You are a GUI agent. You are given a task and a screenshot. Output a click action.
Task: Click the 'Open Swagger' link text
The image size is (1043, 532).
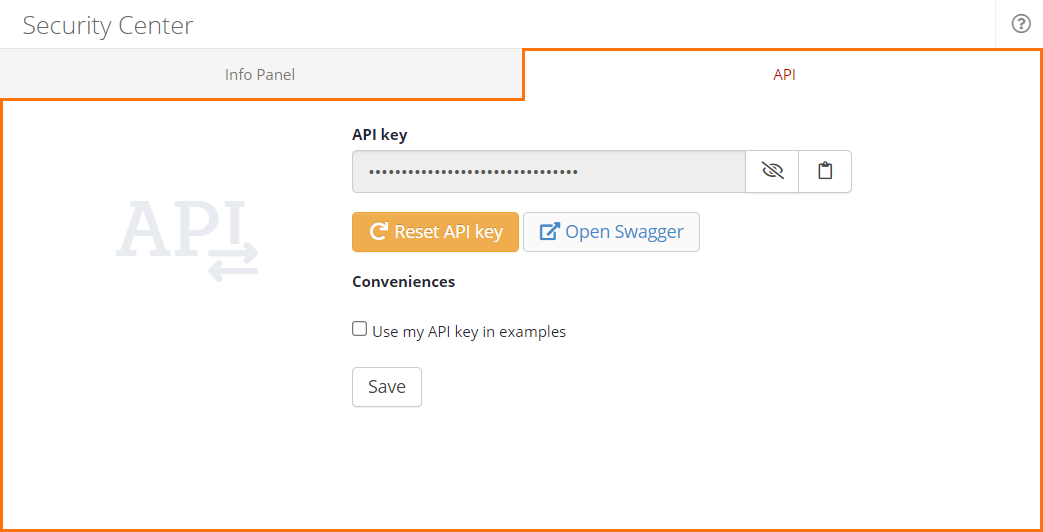pos(624,232)
